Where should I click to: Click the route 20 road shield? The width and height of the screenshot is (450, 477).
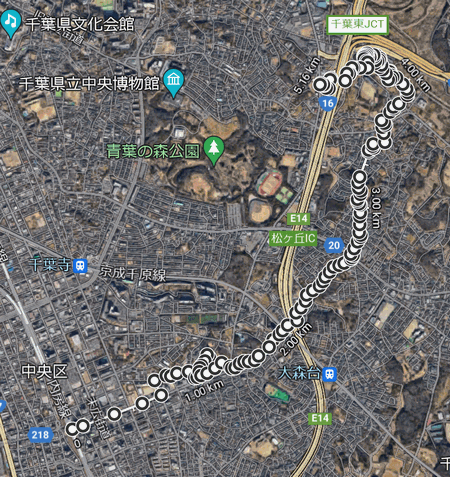[334, 246]
